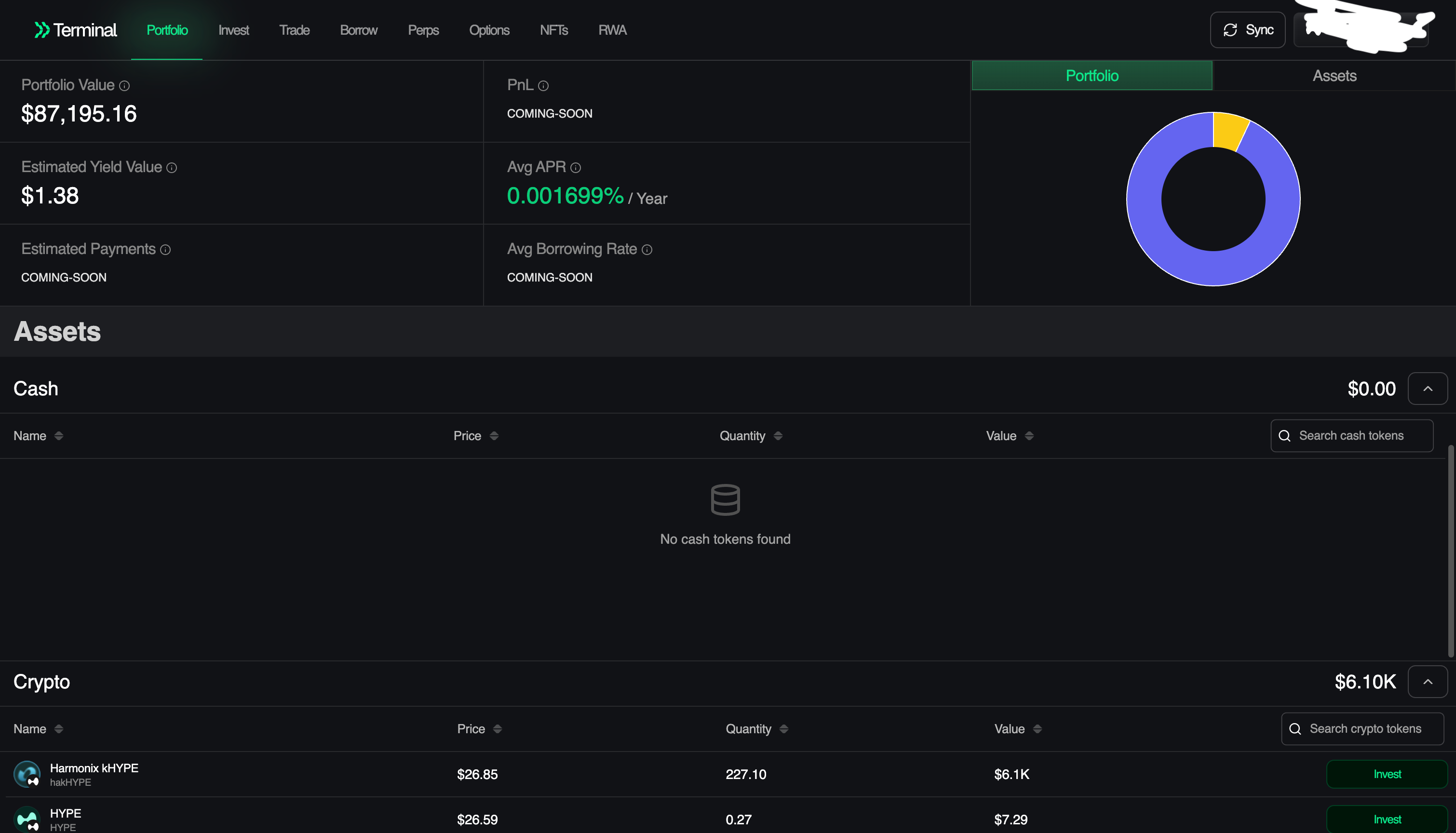Open the Perps navigation tab
1456x833 pixels.
423,30
